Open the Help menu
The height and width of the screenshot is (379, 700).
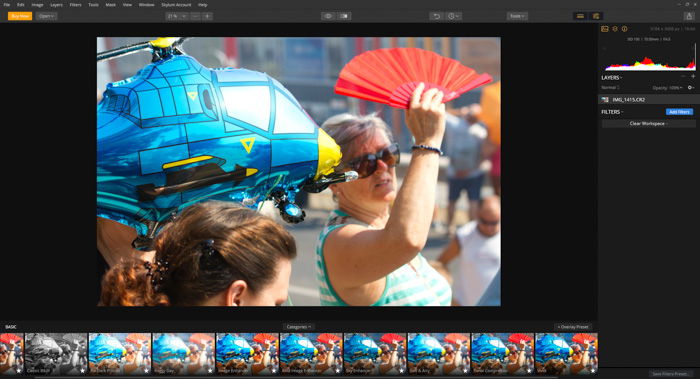coord(202,5)
